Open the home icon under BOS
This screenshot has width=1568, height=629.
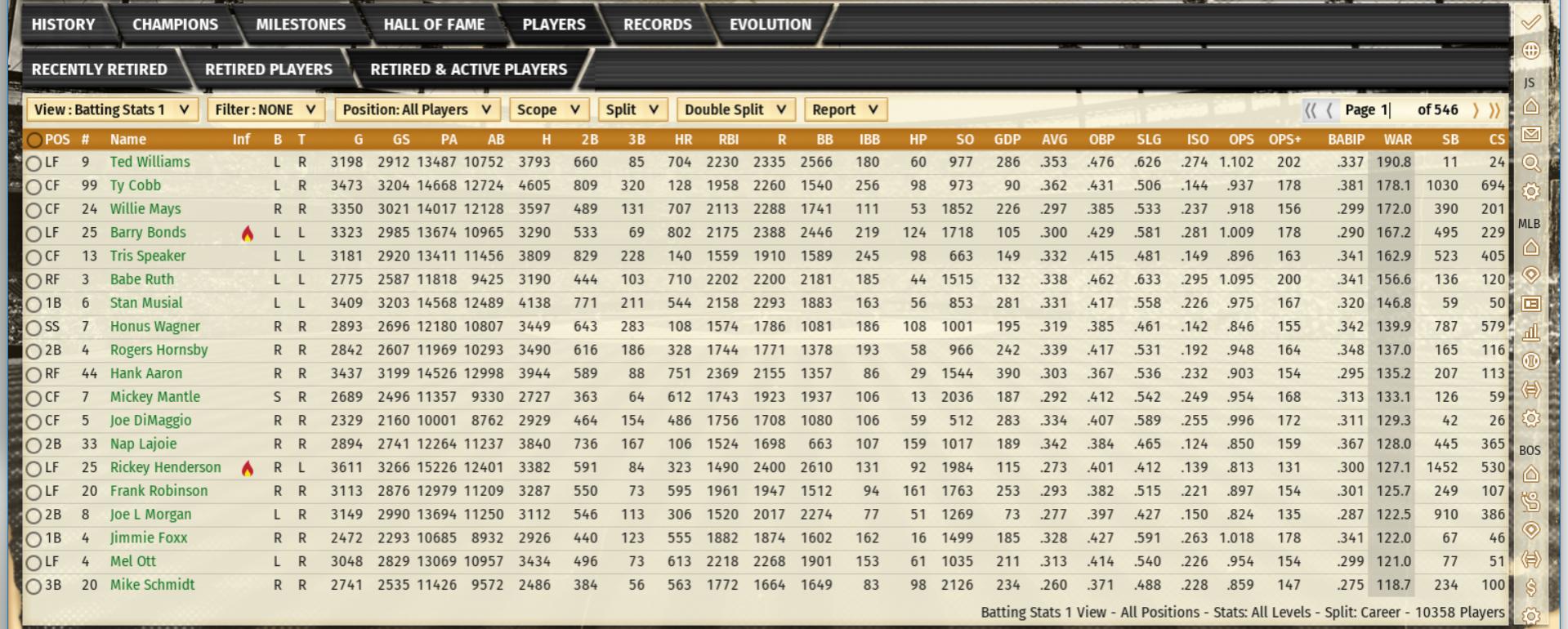(1530, 475)
